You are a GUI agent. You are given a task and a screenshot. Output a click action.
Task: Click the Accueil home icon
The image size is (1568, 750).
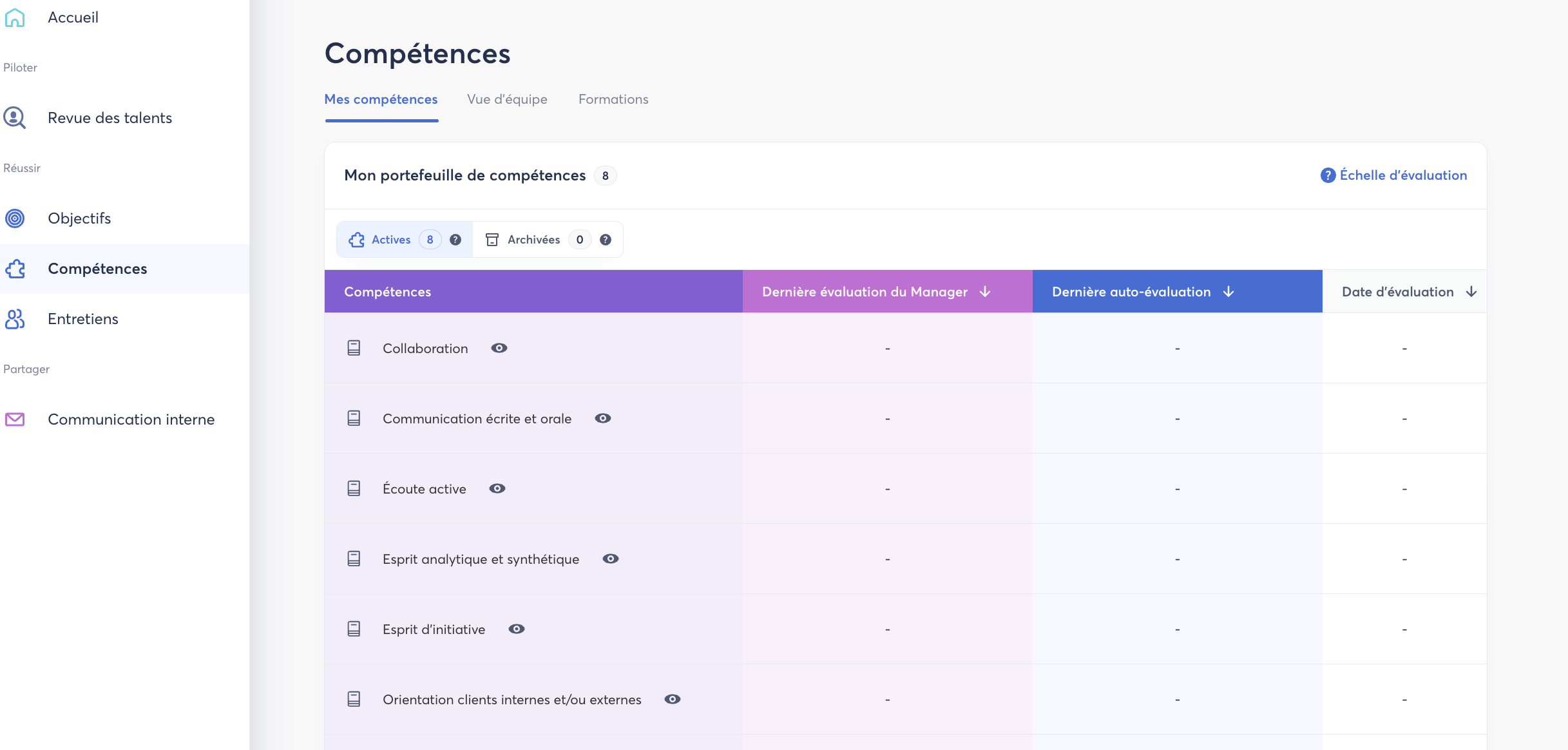click(15, 17)
